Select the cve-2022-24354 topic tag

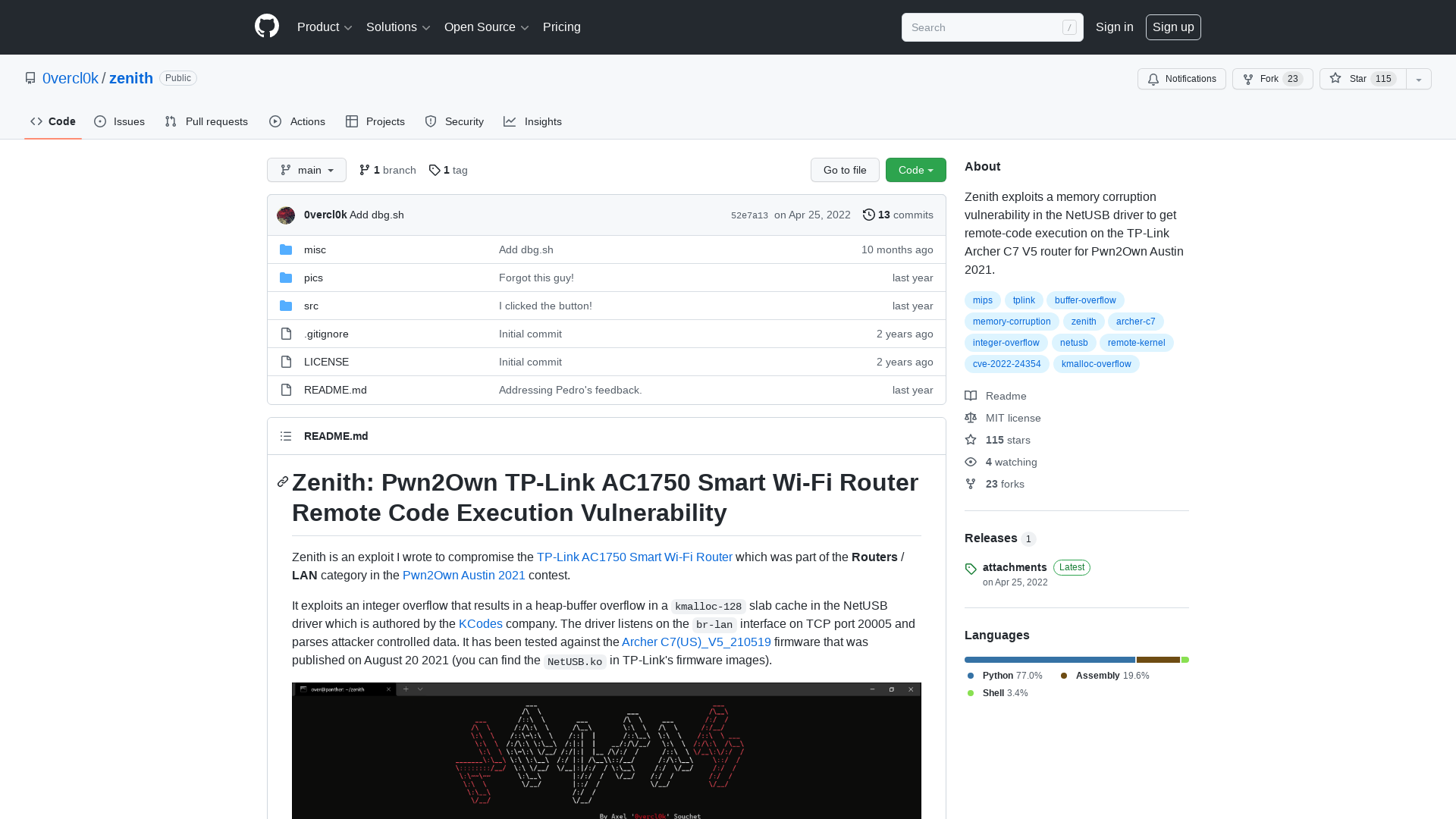pos(1007,364)
